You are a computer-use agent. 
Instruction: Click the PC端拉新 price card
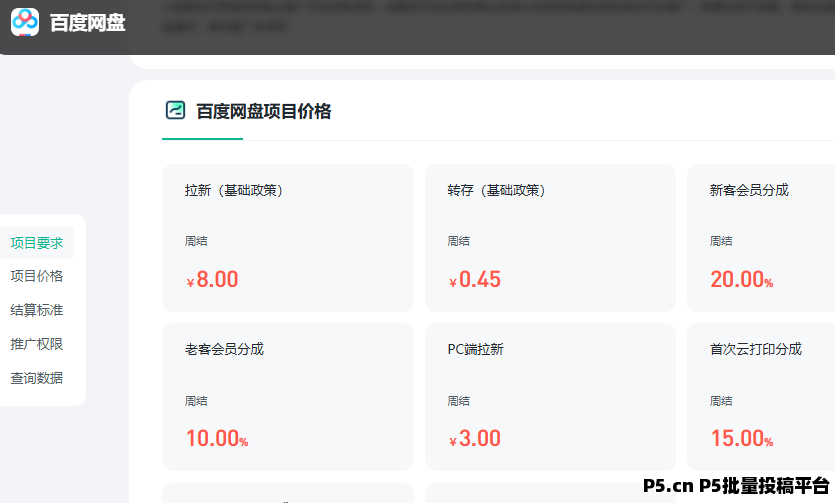tap(550, 397)
